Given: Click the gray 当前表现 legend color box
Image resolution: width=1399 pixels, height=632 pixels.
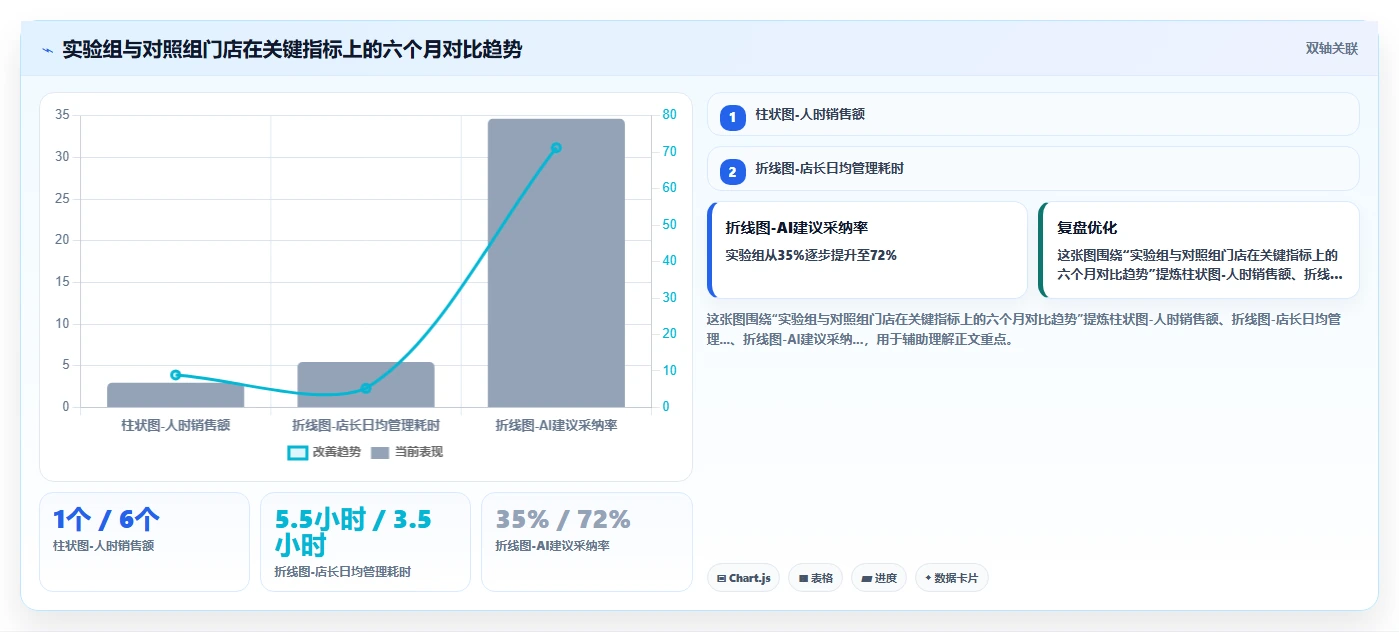Looking at the screenshot, I should point(380,452).
